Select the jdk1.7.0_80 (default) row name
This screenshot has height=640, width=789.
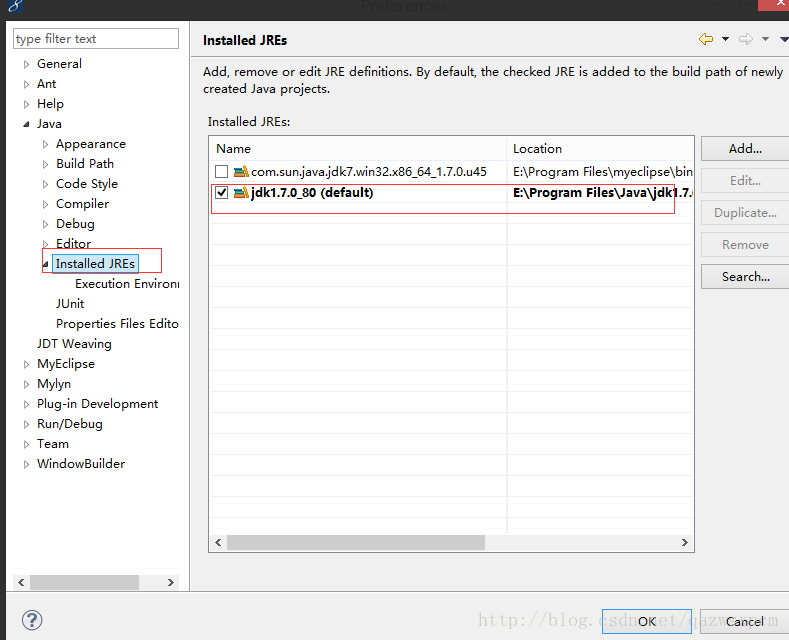[x=312, y=193]
